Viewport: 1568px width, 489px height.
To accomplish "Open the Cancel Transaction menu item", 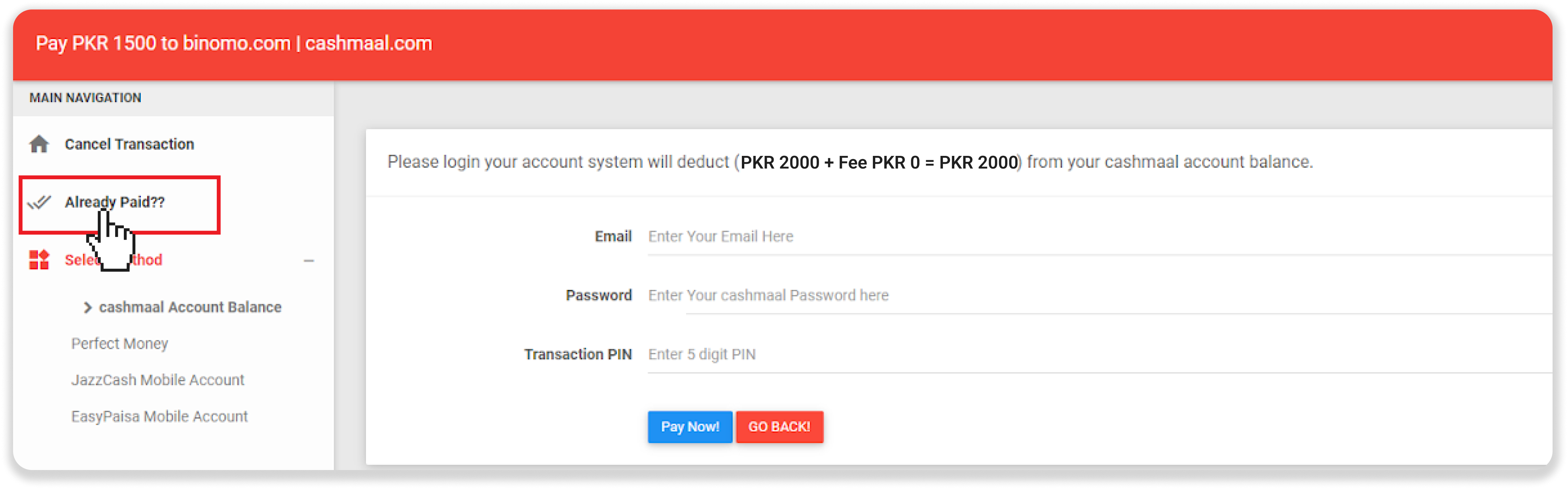I will click(129, 144).
